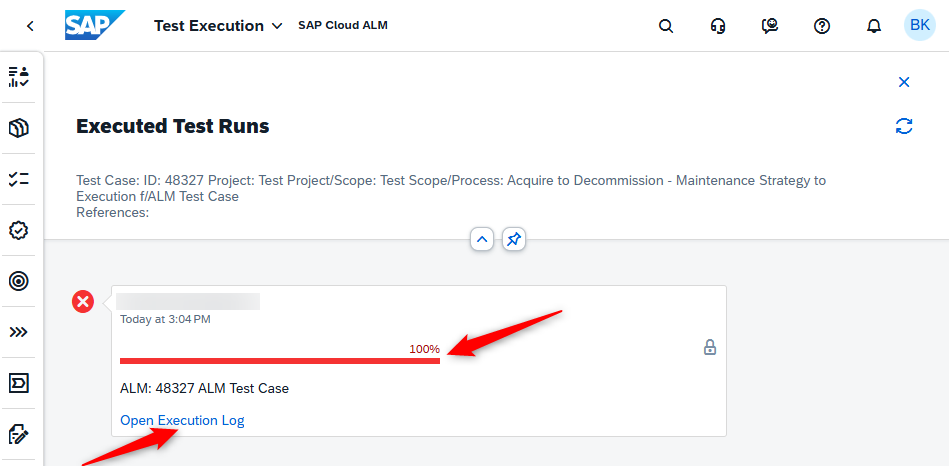This screenshot has height=466, width=949.
Task: Toggle the pin header button
Action: pyautogui.click(x=513, y=240)
